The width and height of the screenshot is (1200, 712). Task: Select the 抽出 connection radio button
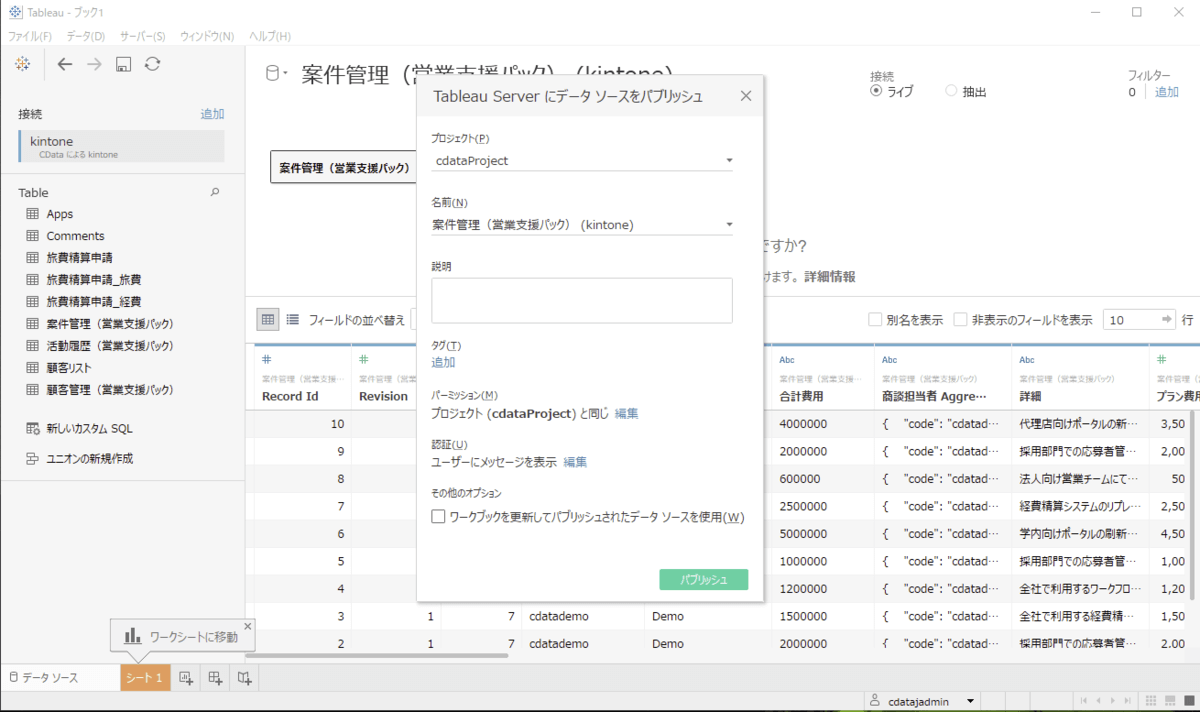tap(951, 91)
